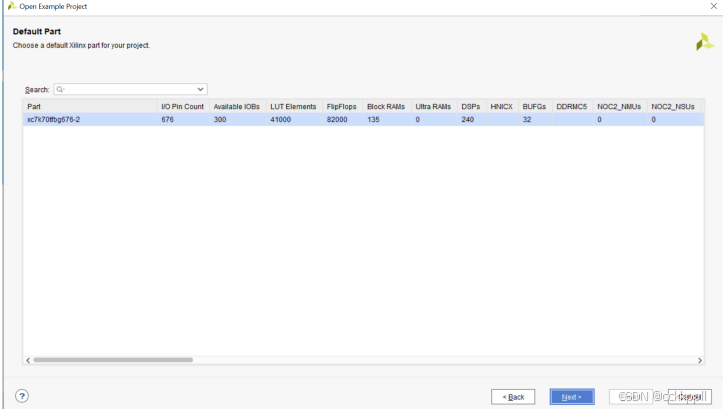Viewport: 723px width, 409px height.
Task: Click the horizontal scrollbar thumb
Action: point(113,360)
